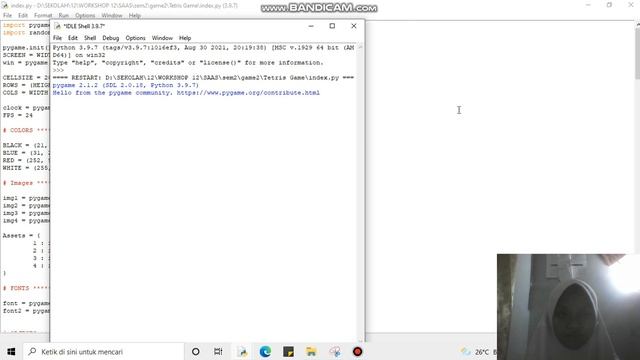
Task: Click the Cortana circle icon on taskbar
Action: (x=196, y=351)
